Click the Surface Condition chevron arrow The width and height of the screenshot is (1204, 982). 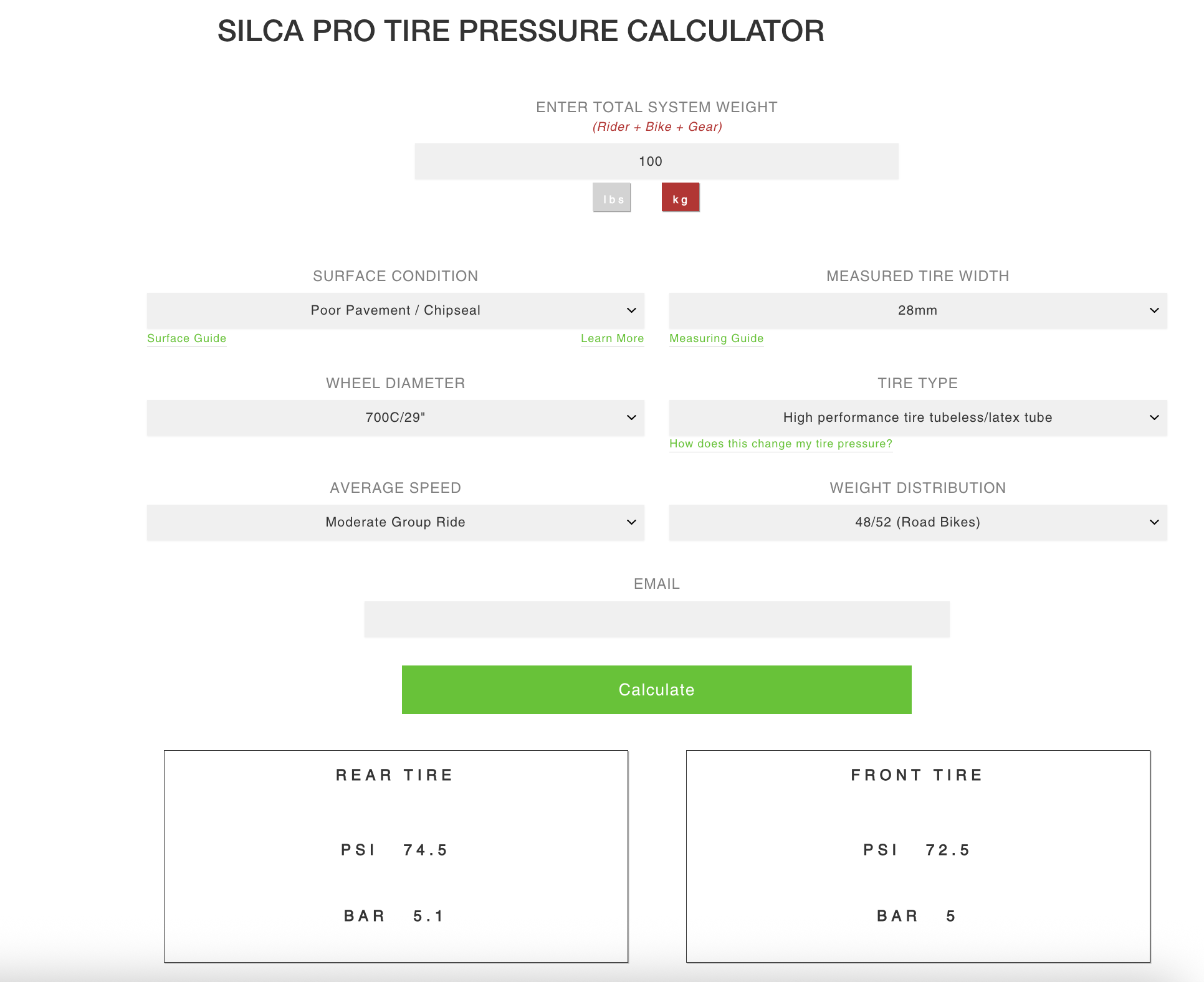631,310
